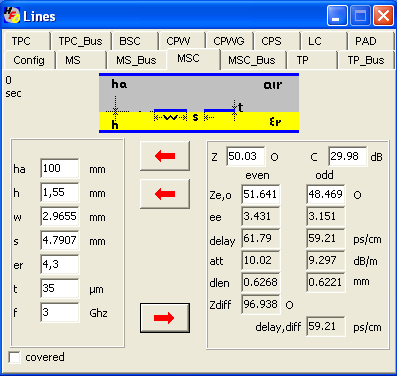Screen dimensions: 397x376
Task: Click the even ee value 3.431
Action: (x=261, y=216)
